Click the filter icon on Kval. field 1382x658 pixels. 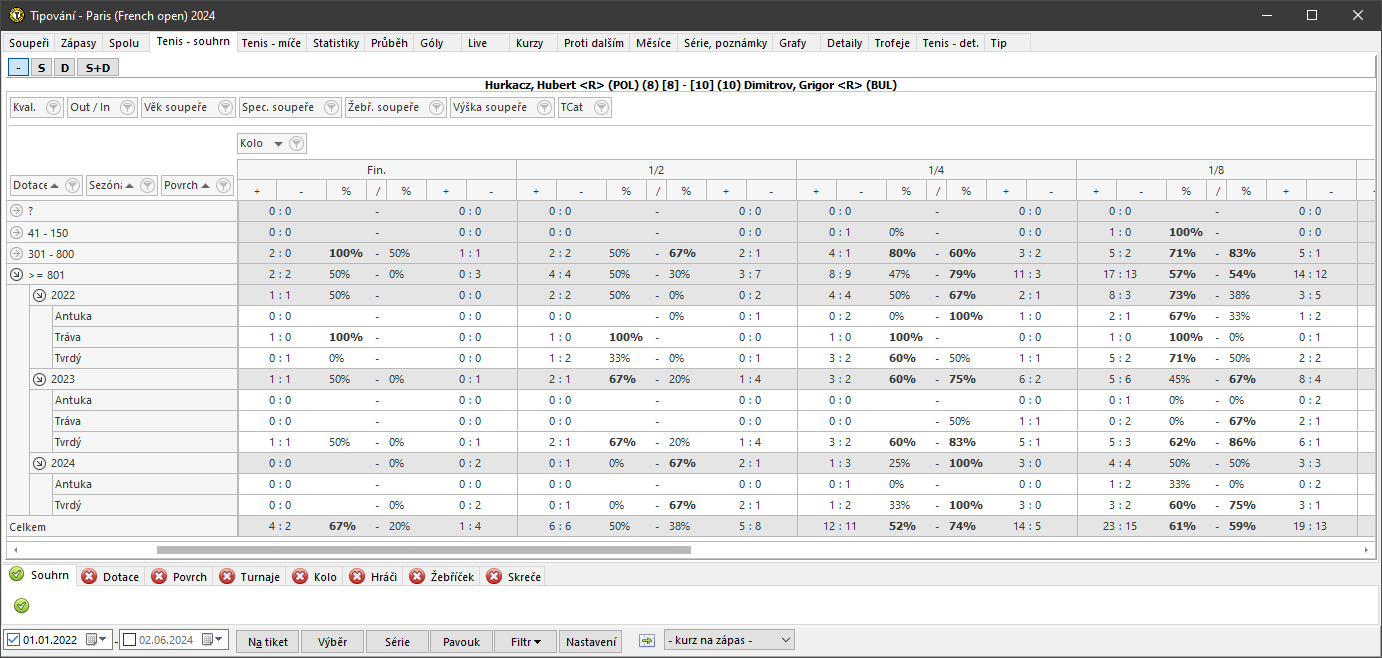[x=53, y=108]
